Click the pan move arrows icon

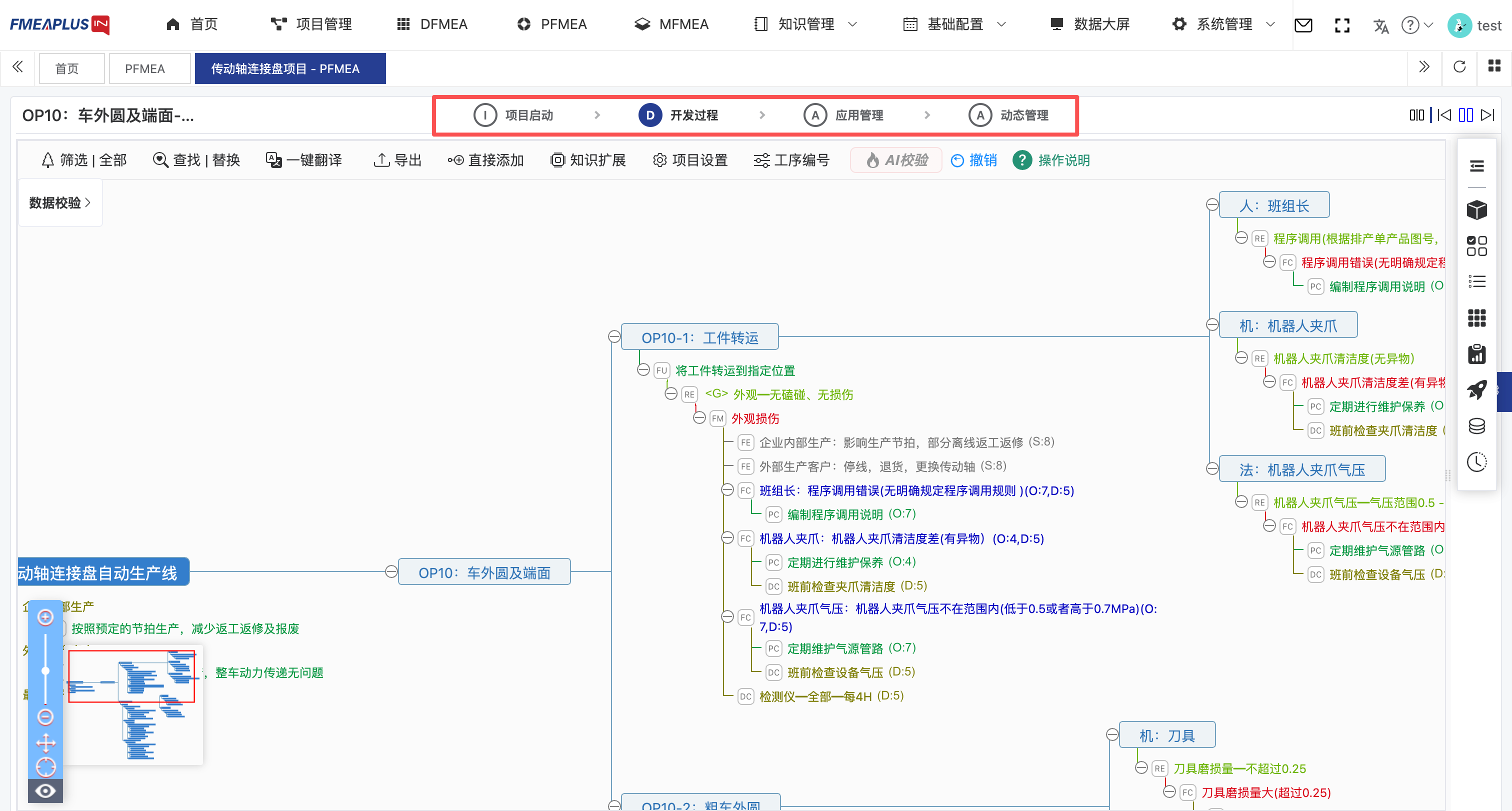(x=45, y=743)
